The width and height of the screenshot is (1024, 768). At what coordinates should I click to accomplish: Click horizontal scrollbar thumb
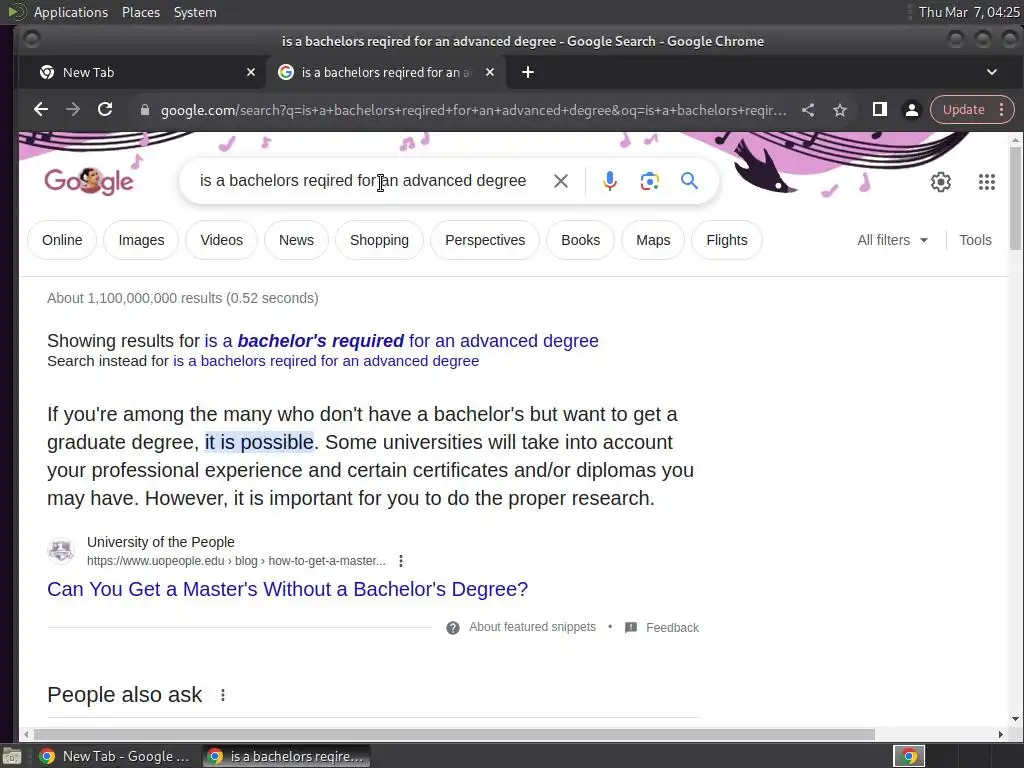[454, 735]
